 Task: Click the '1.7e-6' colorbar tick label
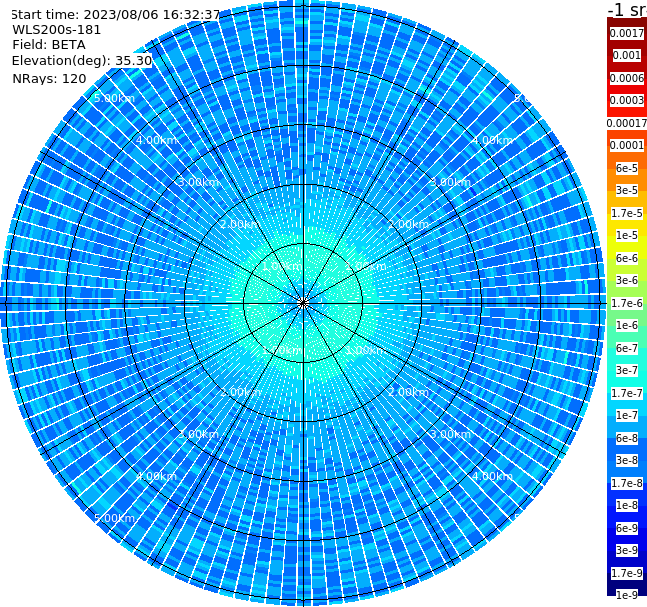(627, 303)
